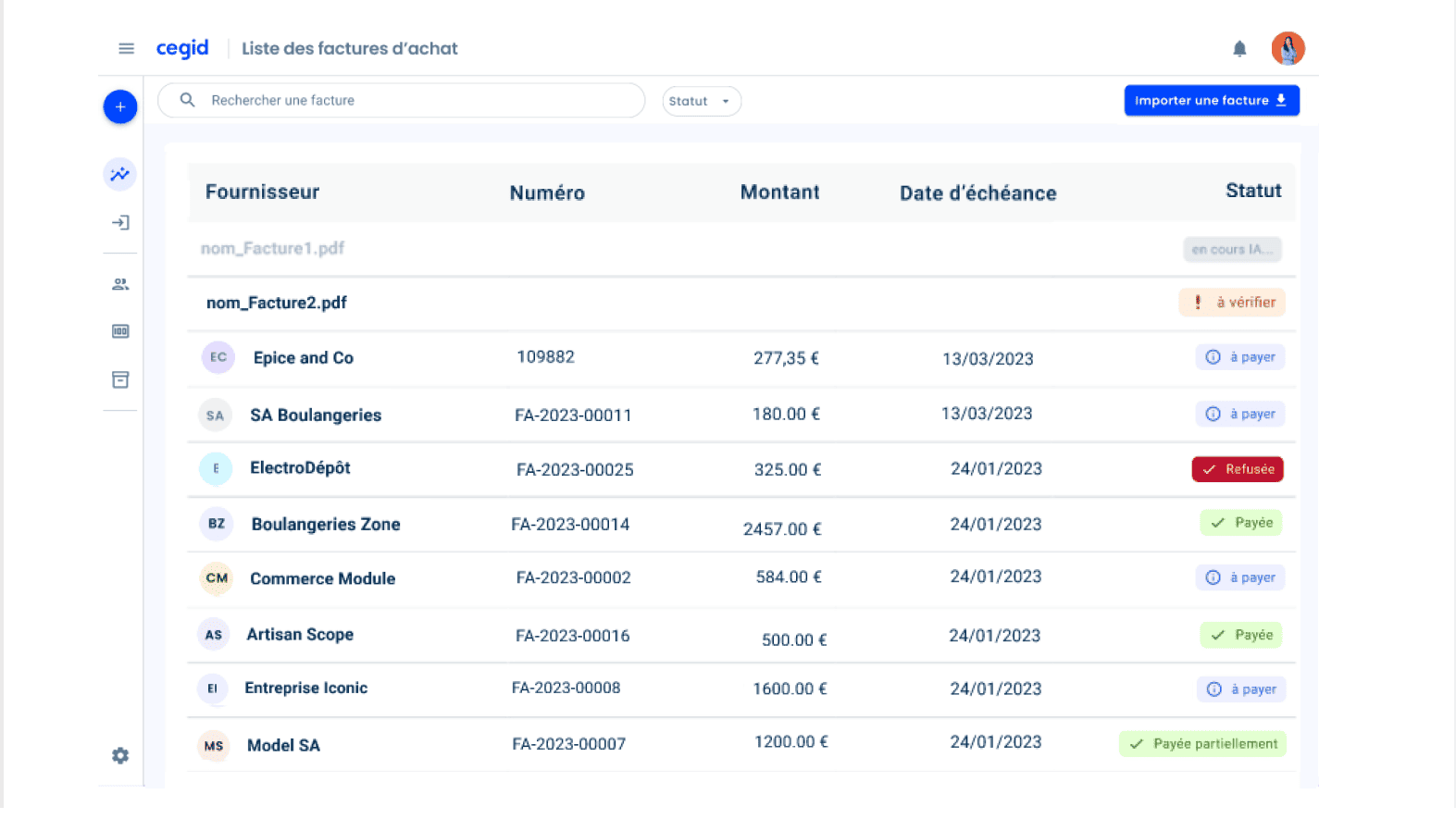Sort by the Montant column header
Viewport: 1456px width, 819px height.
(779, 192)
